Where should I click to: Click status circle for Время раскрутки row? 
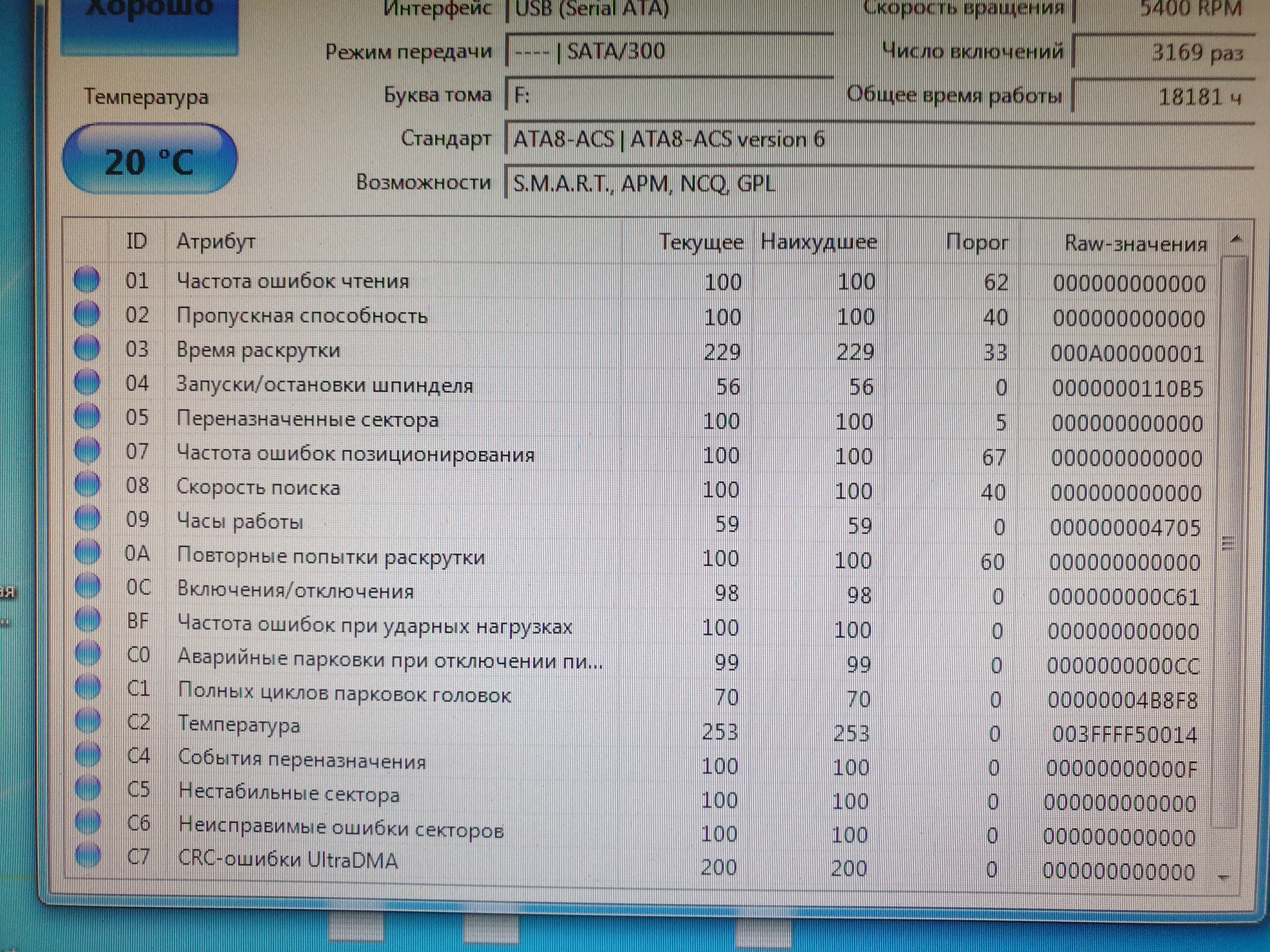(x=87, y=348)
